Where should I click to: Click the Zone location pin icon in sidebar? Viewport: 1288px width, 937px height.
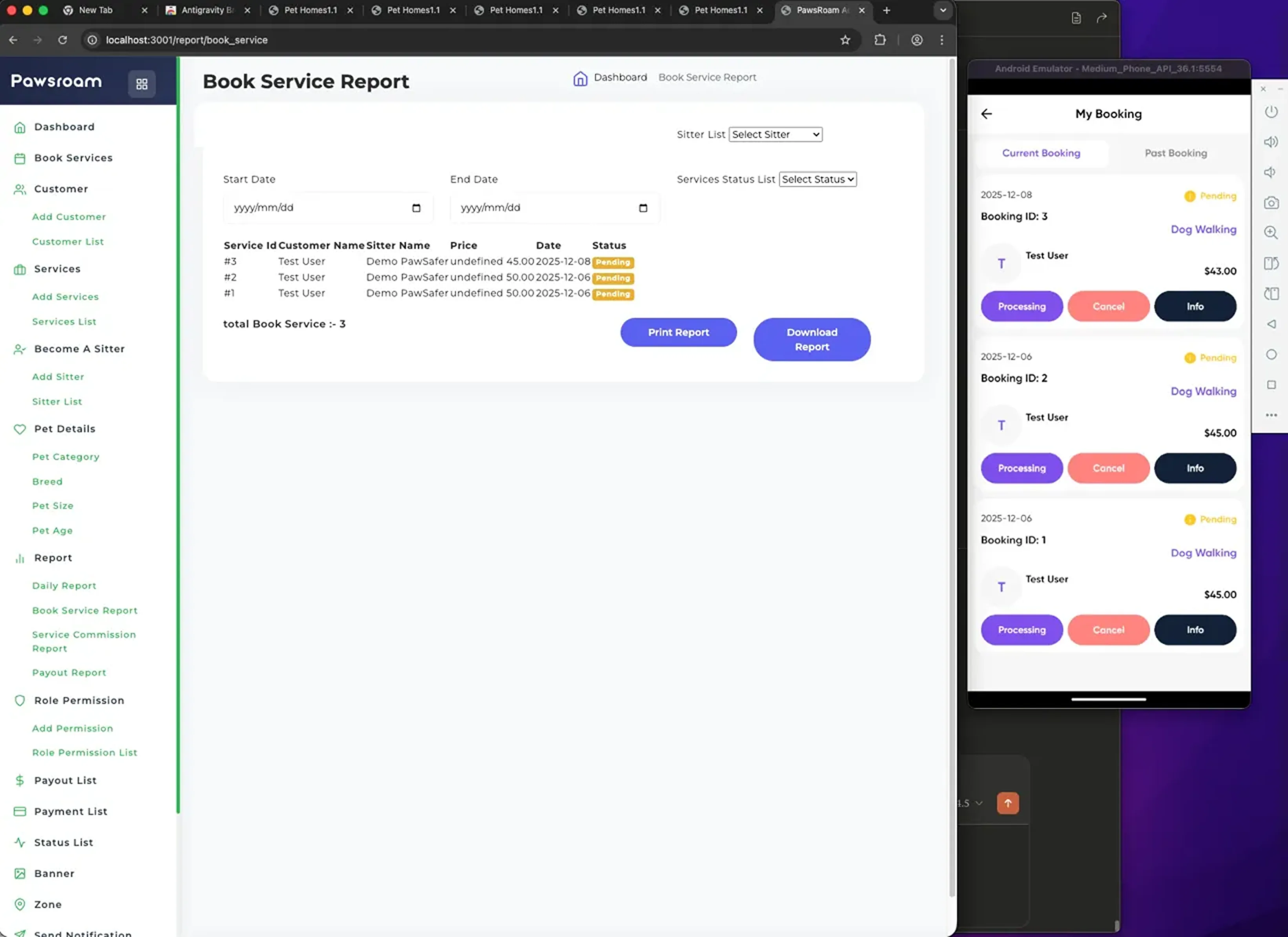[x=20, y=904]
